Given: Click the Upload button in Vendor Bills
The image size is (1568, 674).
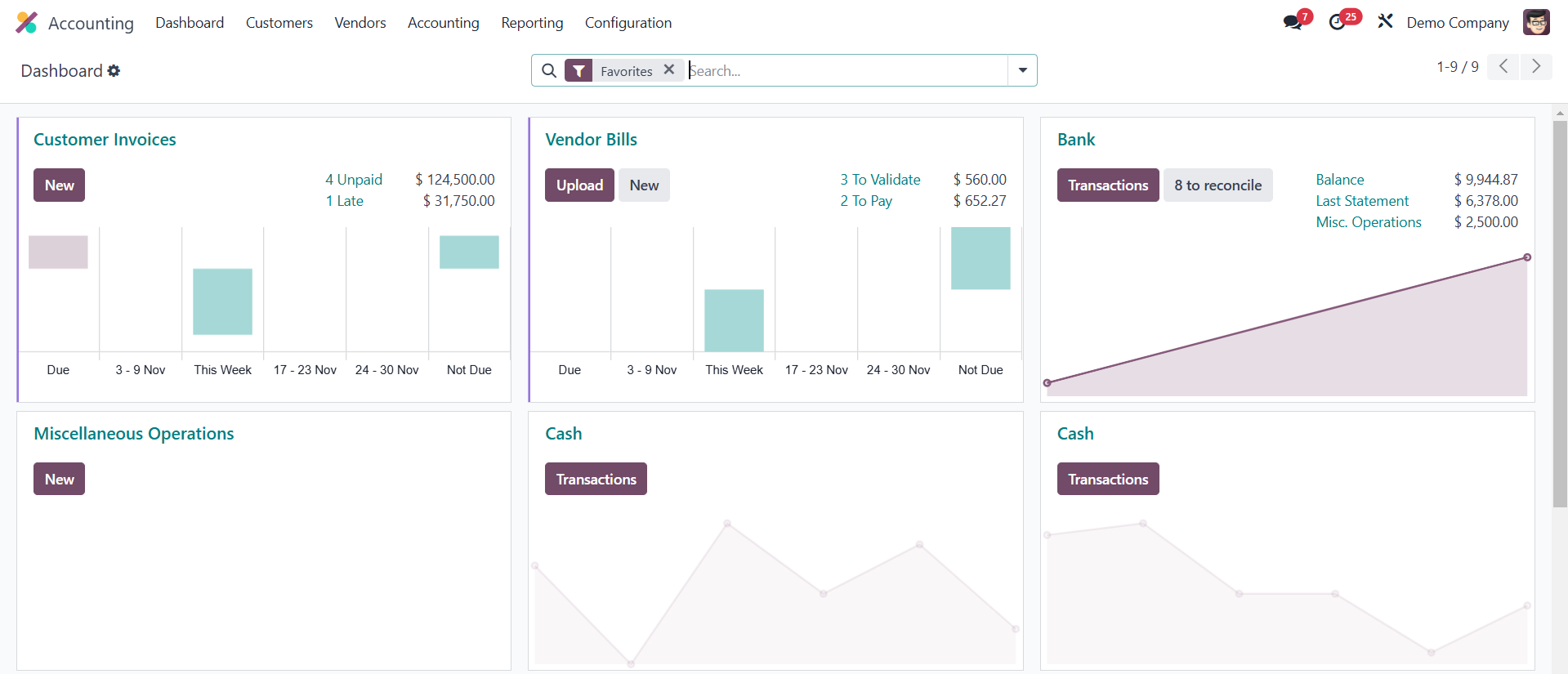Looking at the screenshot, I should [x=579, y=185].
